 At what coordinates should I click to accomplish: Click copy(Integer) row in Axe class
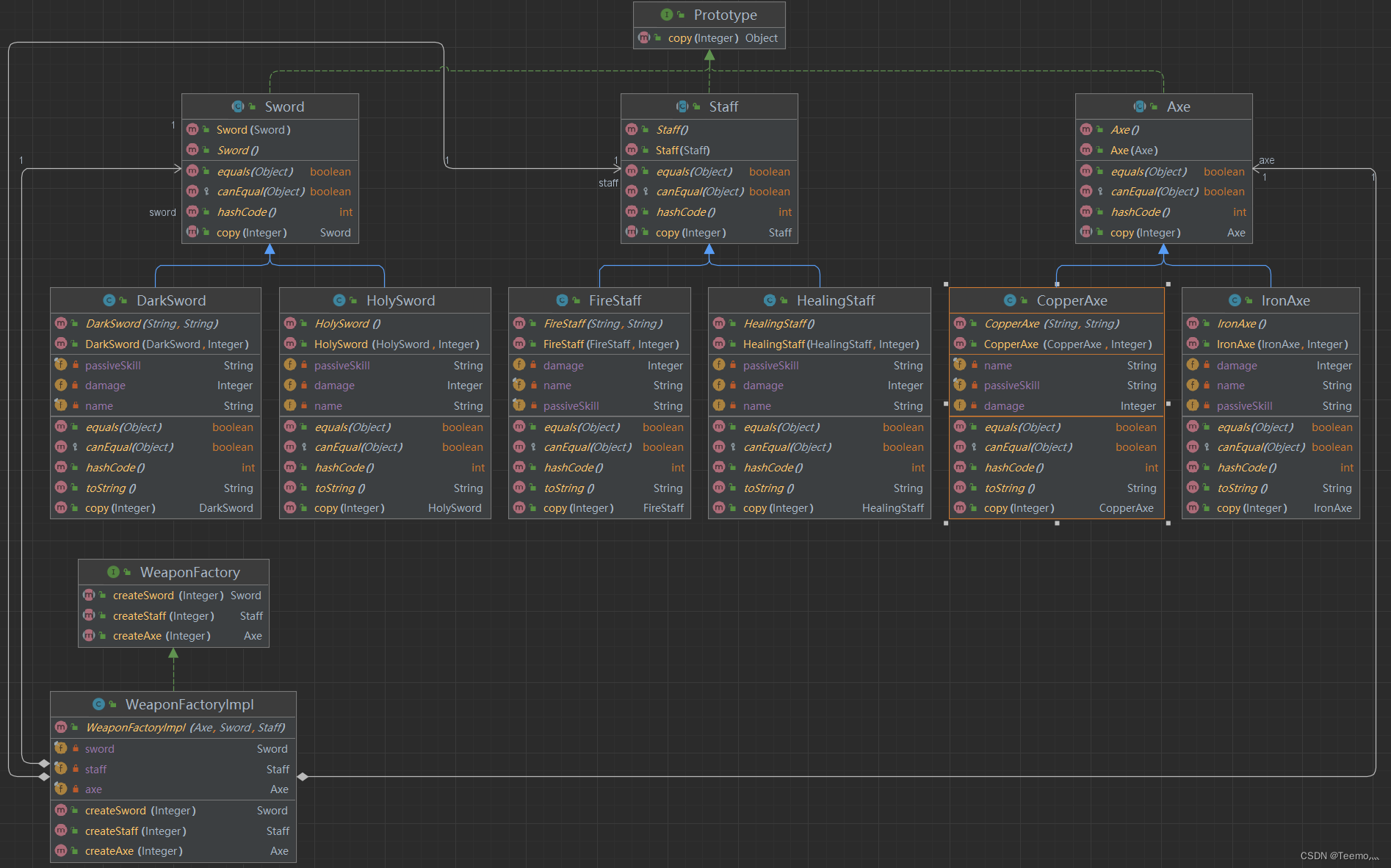coord(1164,232)
